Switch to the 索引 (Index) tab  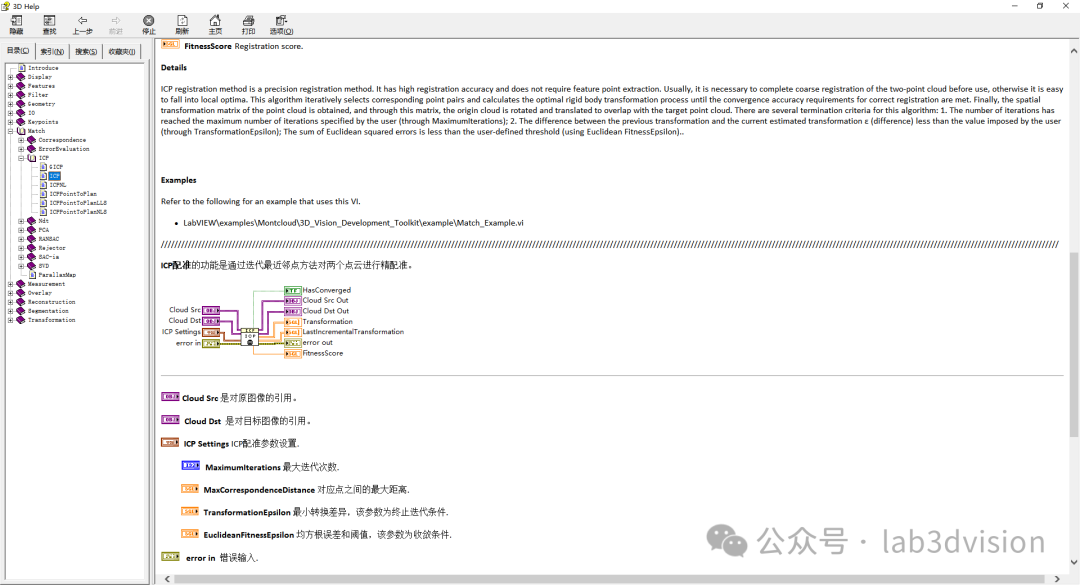(x=53, y=51)
